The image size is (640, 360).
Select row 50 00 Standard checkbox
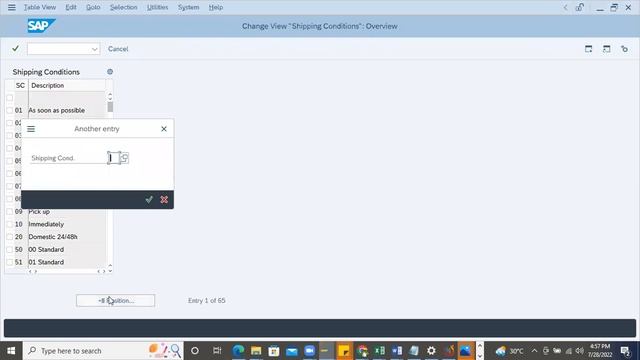click(x=10, y=249)
